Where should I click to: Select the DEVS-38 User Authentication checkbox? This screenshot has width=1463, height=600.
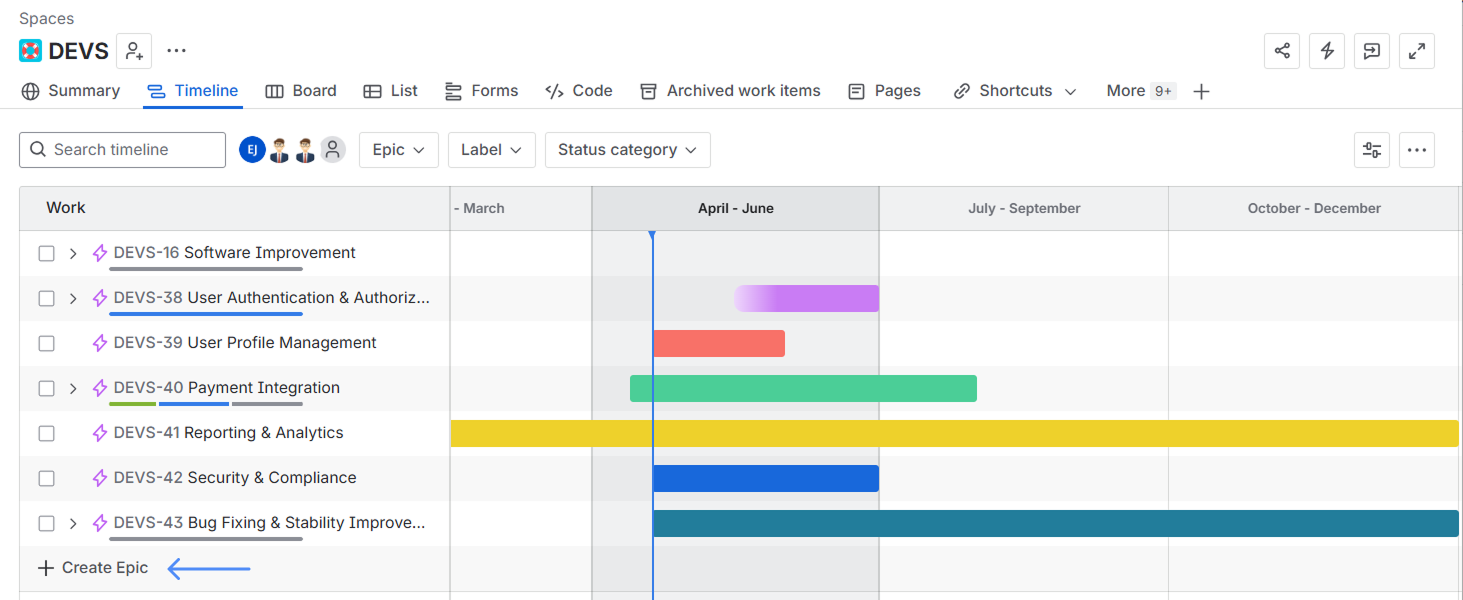click(x=46, y=298)
